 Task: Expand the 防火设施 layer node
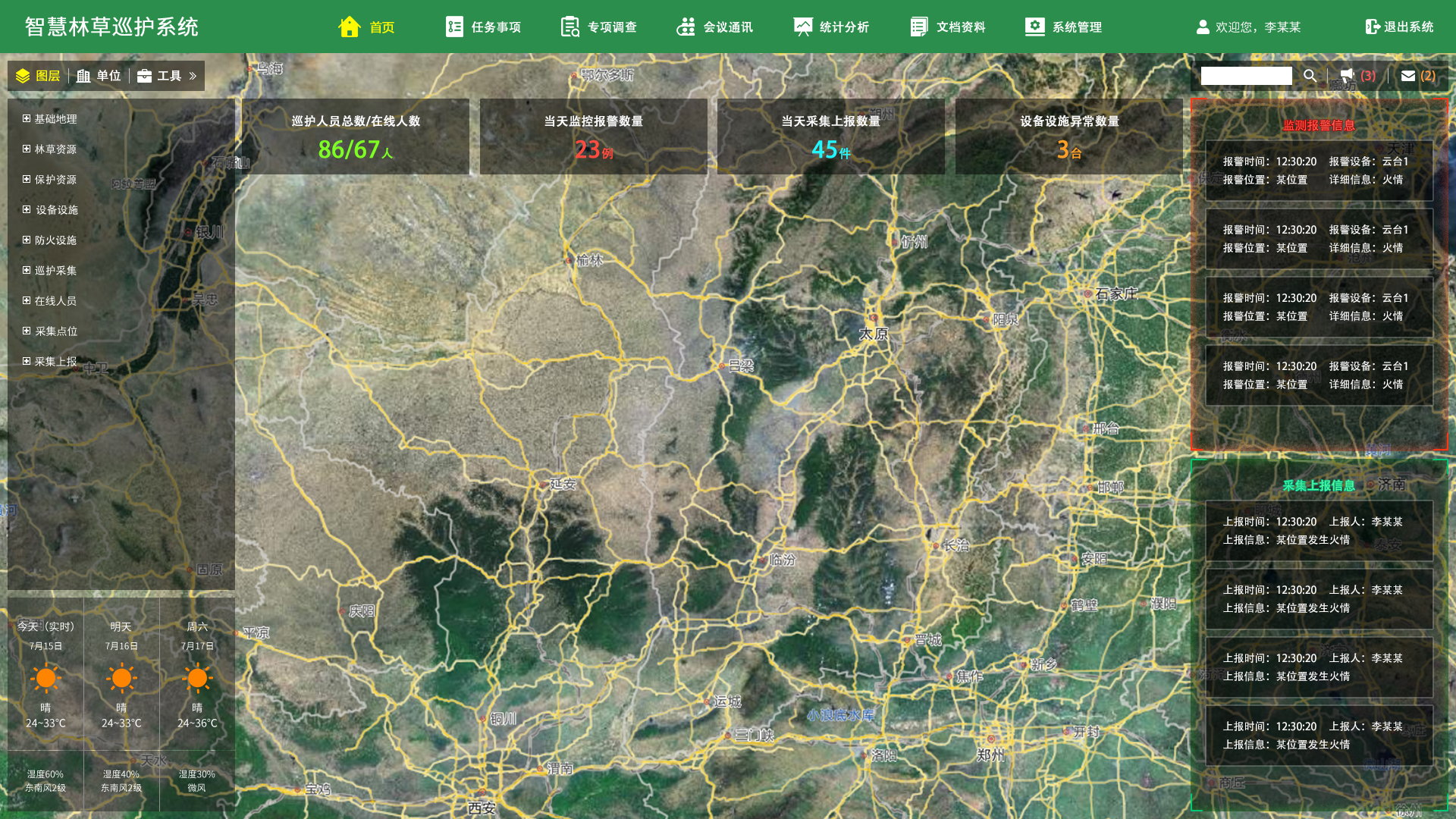(27, 240)
